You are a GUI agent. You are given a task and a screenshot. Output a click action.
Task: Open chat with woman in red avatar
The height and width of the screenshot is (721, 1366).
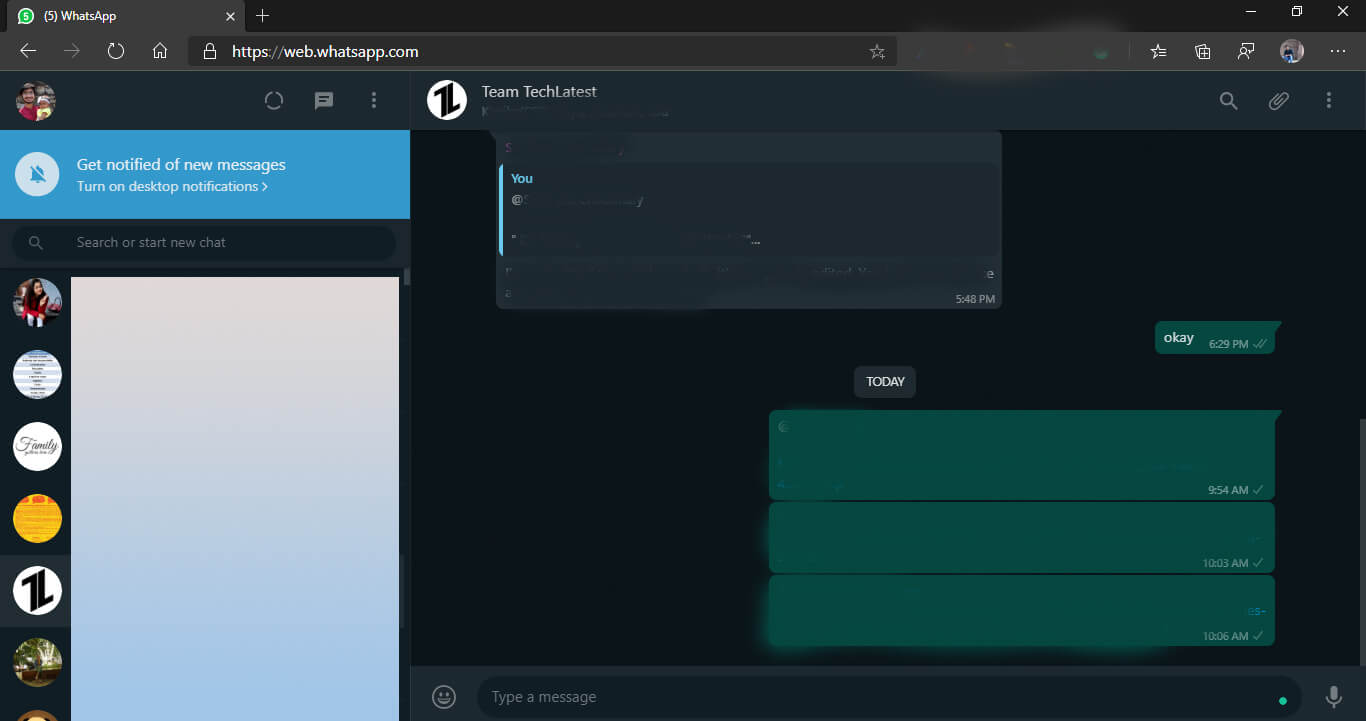click(x=37, y=302)
